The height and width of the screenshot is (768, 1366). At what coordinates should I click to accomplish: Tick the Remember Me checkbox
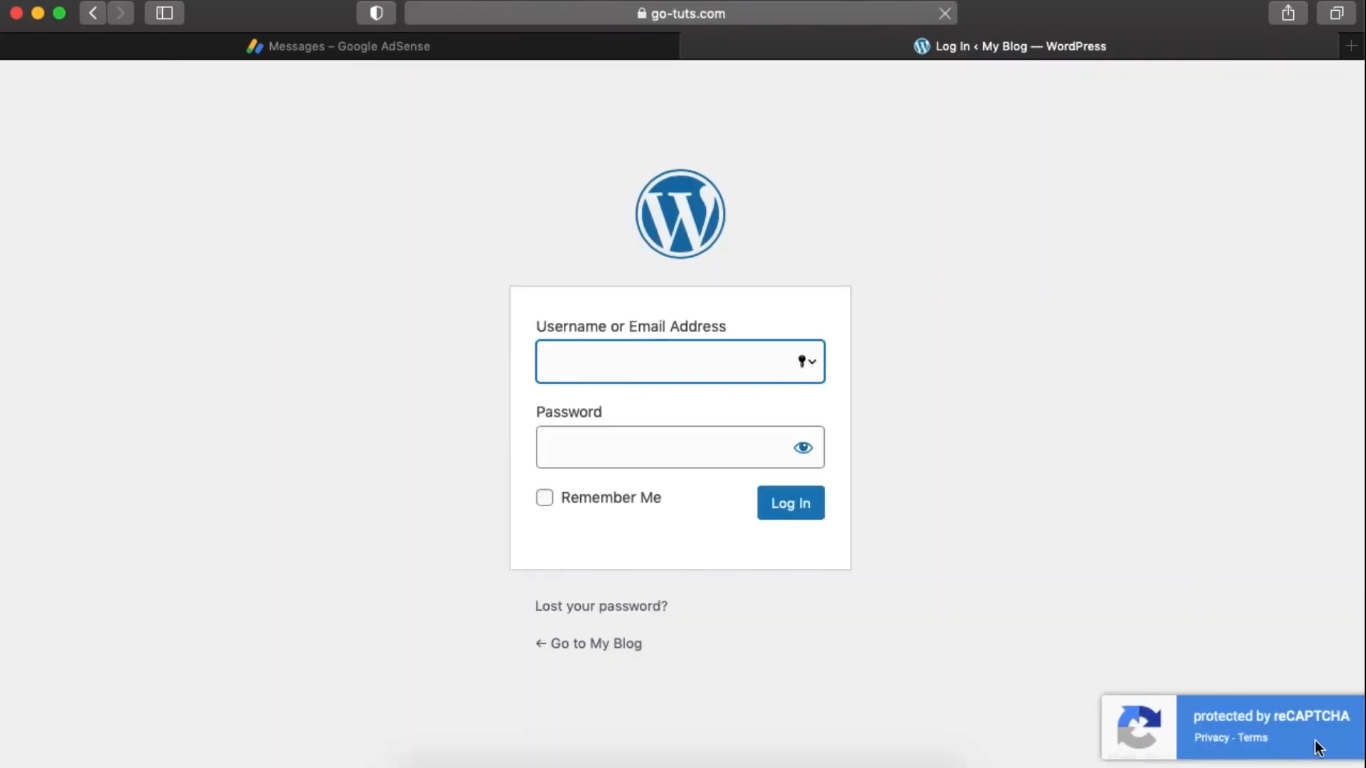coord(545,497)
